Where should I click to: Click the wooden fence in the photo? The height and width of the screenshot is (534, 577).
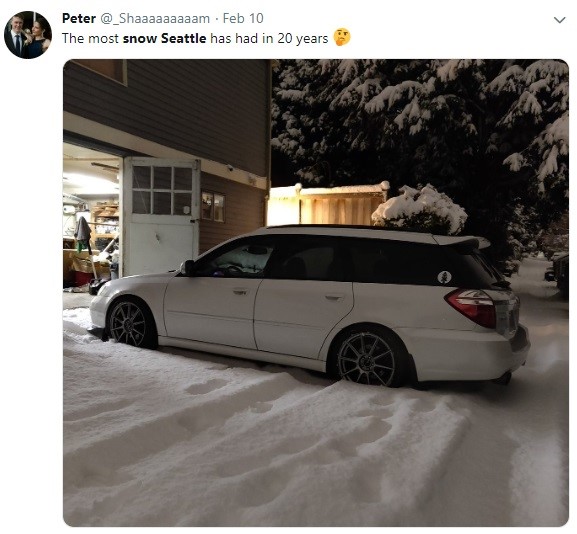click(x=327, y=204)
